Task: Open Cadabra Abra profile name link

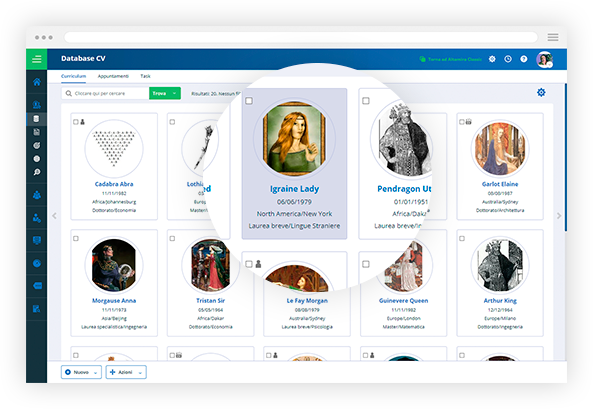Action: [x=114, y=184]
